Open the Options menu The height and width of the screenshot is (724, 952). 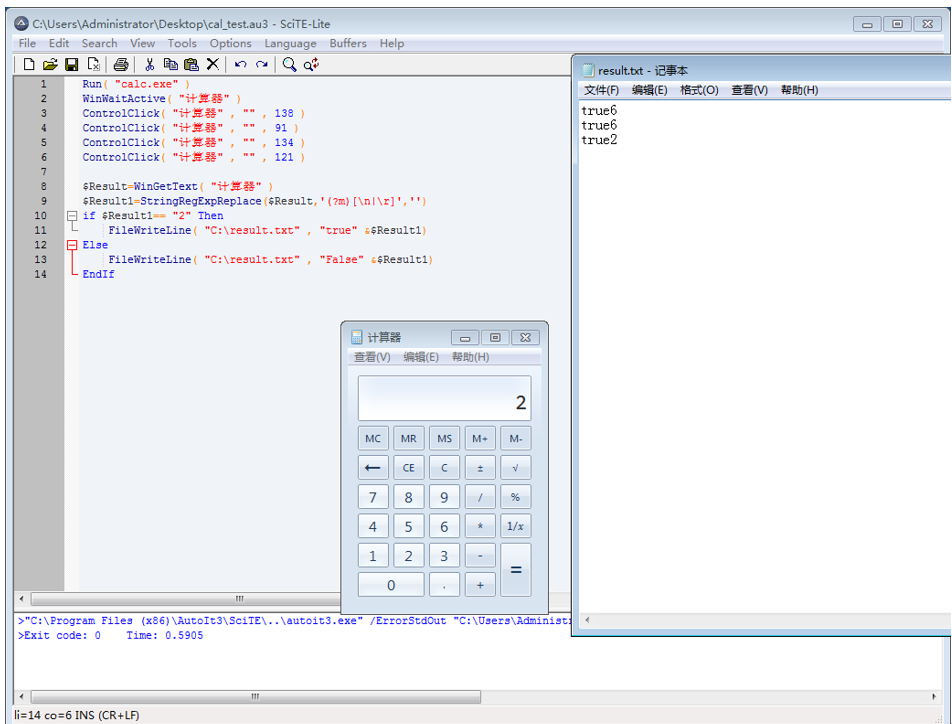pyautogui.click(x=231, y=43)
